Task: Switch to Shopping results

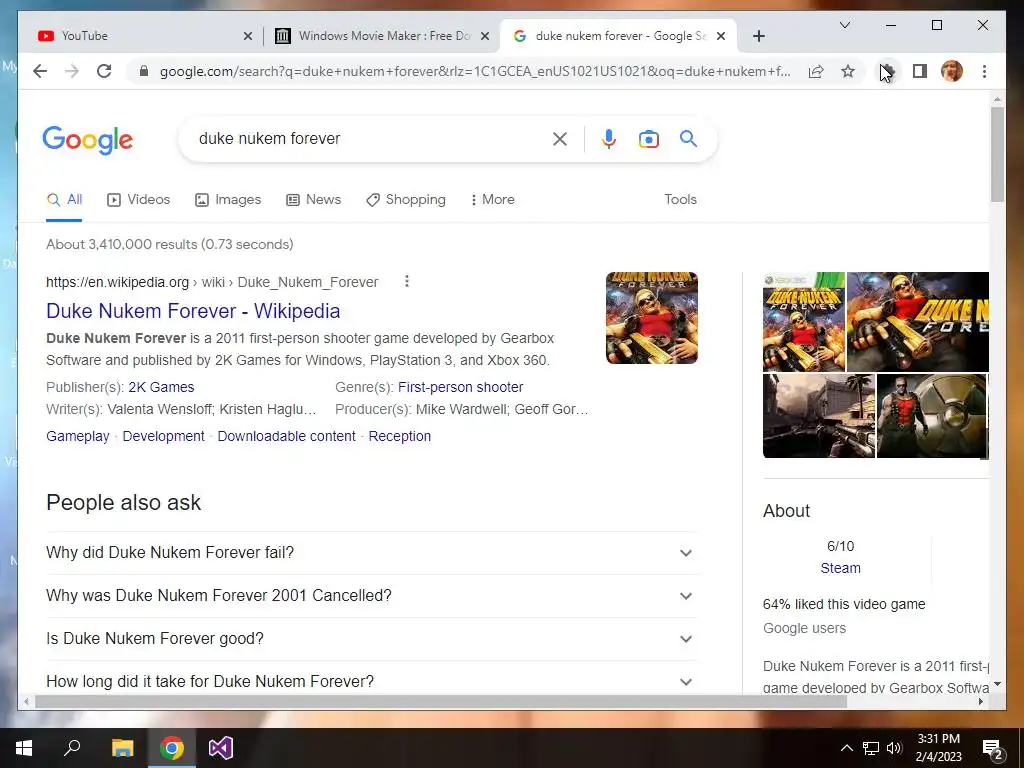Action: pos(406,199)
